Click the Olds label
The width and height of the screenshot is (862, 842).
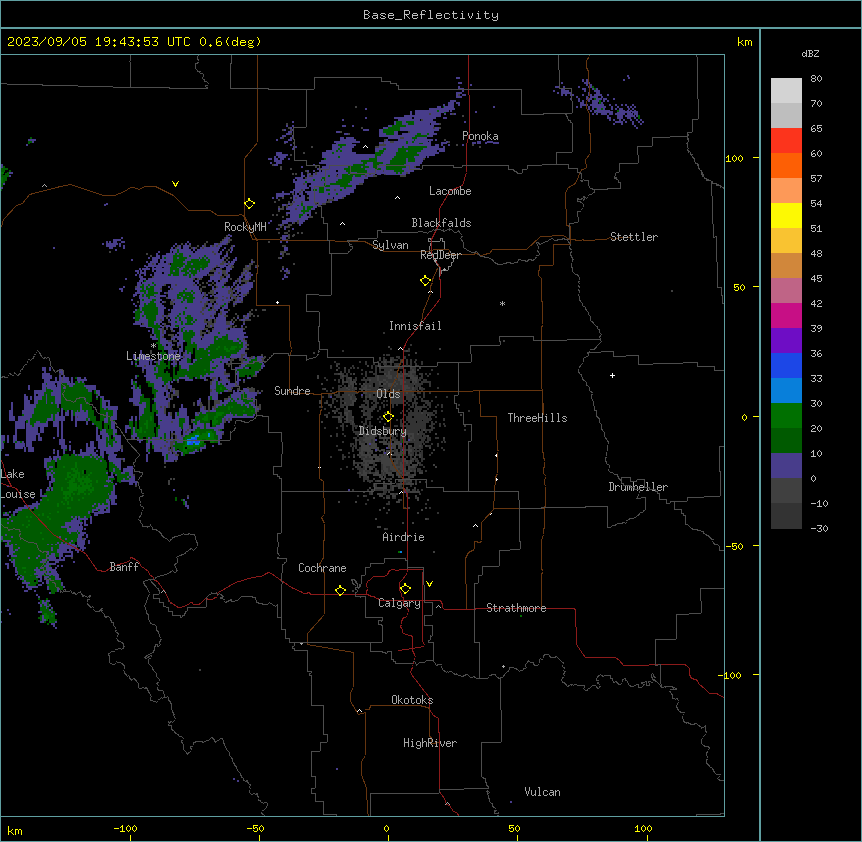click(388, 394)
